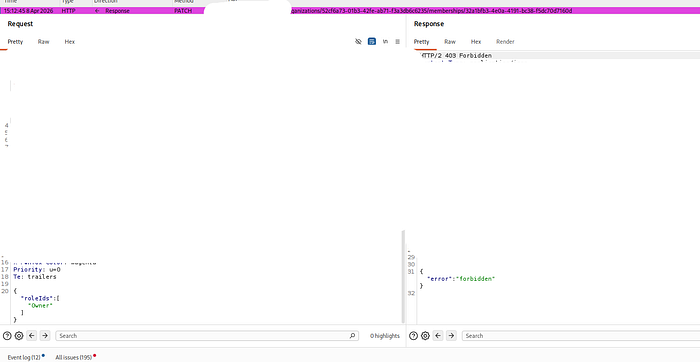Click the 0 highlights label
The width and height of the screenshot is (700, 362).
click(x=384, y=336)
